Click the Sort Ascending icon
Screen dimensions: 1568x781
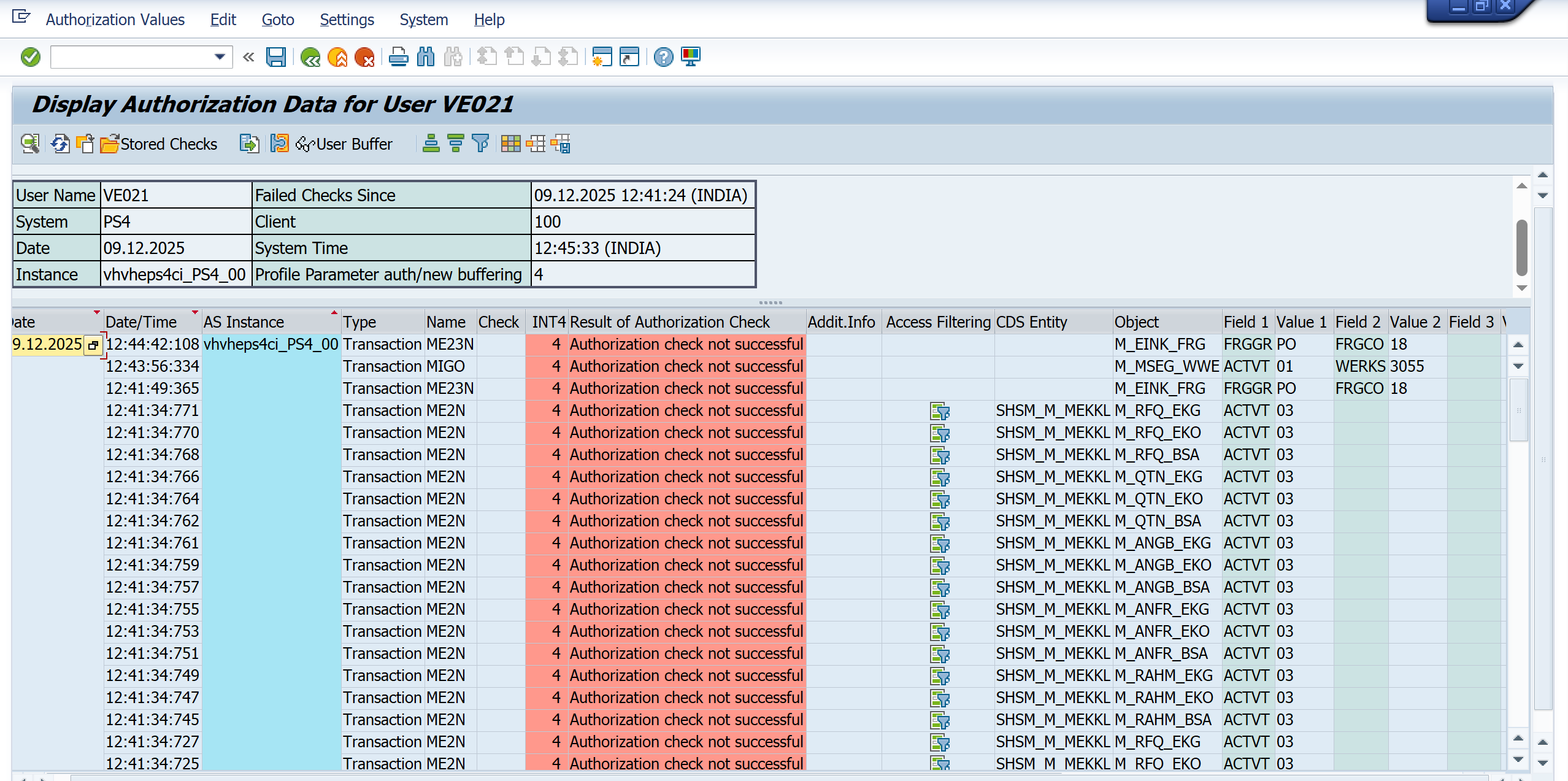pos(431,144)
